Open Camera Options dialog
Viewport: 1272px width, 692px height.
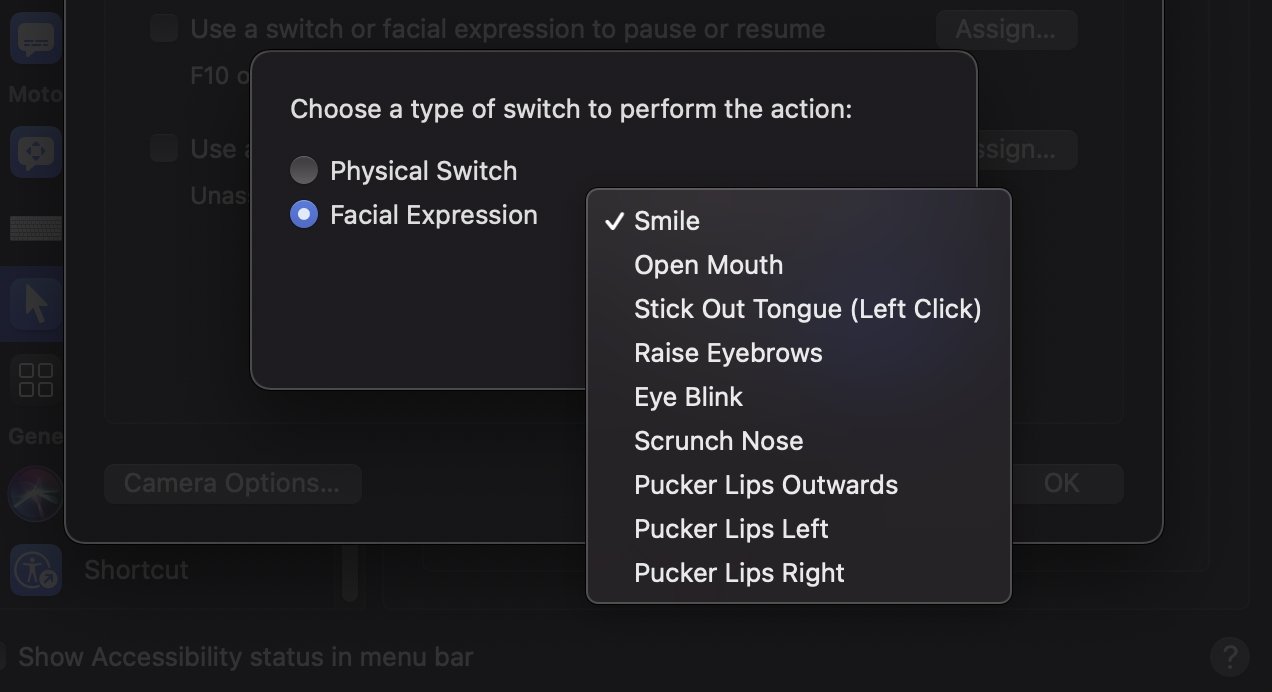point(232,484)
